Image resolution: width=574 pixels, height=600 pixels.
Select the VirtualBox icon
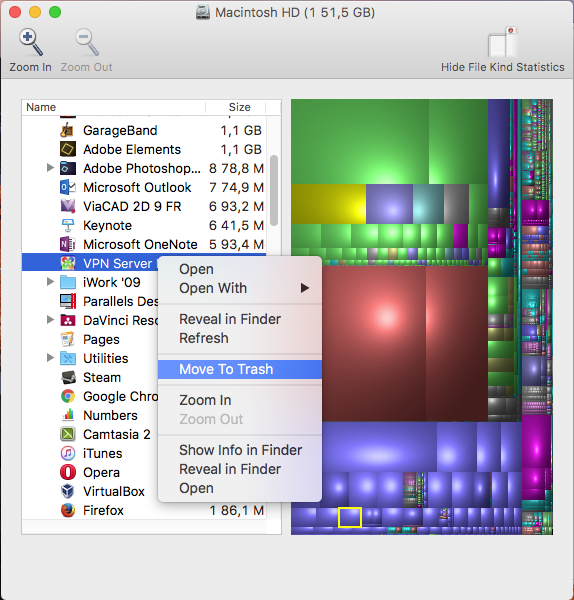pos(68,491)
